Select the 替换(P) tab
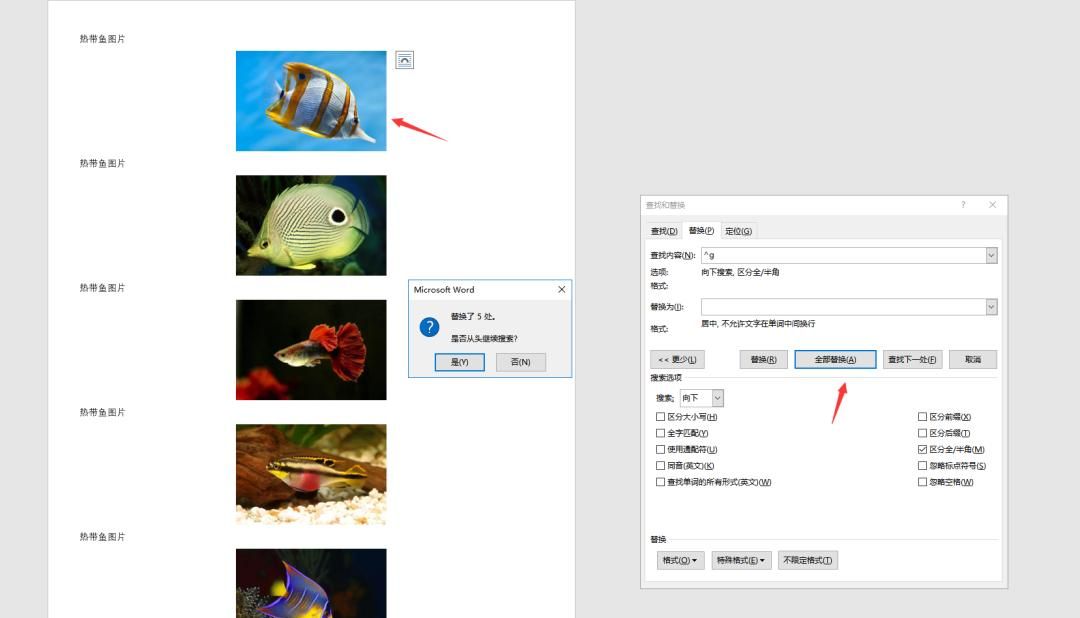Image resolution: width=1080 pixels, height=618 pixels. point(701,231)
